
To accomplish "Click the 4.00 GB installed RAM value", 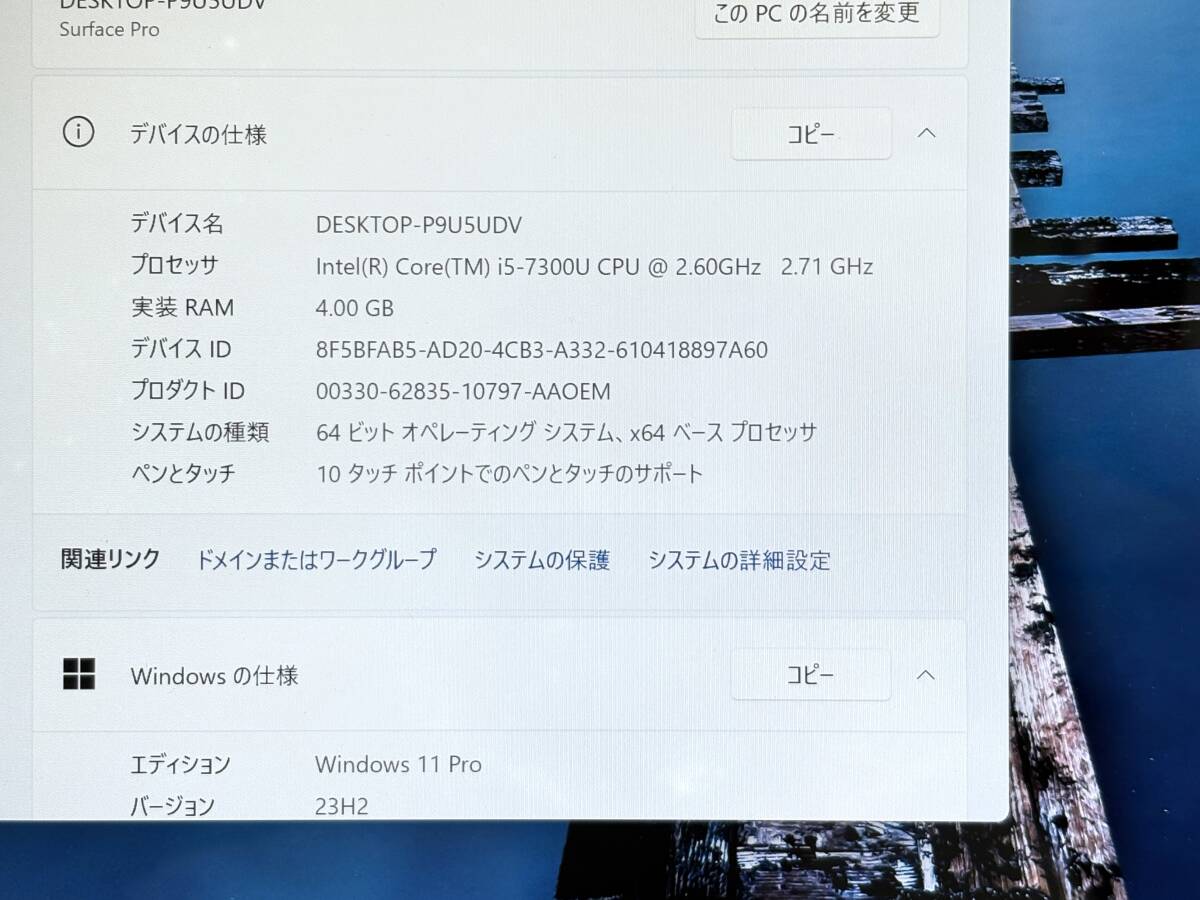I will pos(355,308).
